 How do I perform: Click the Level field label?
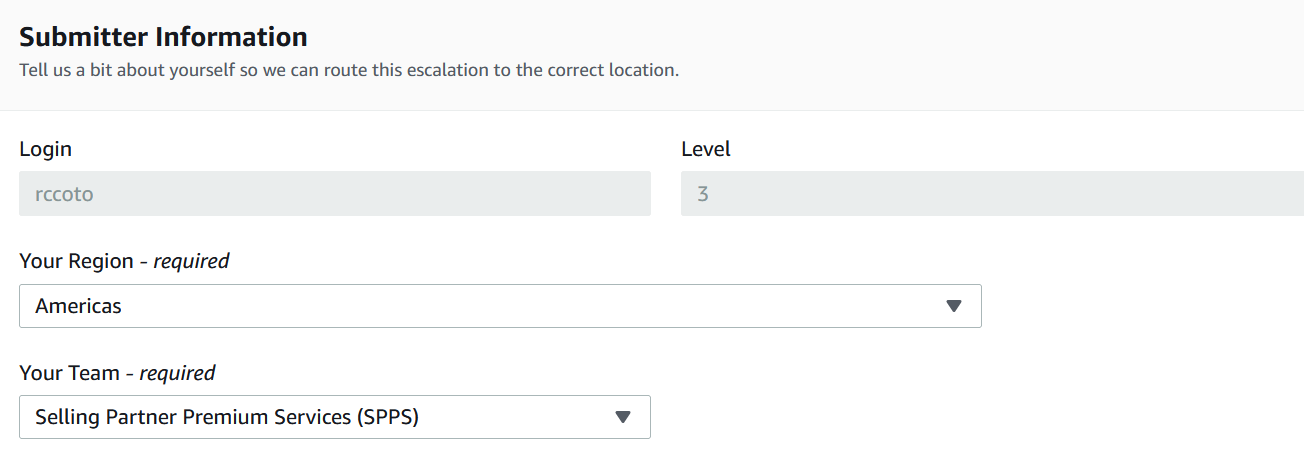tap(706, 150)
